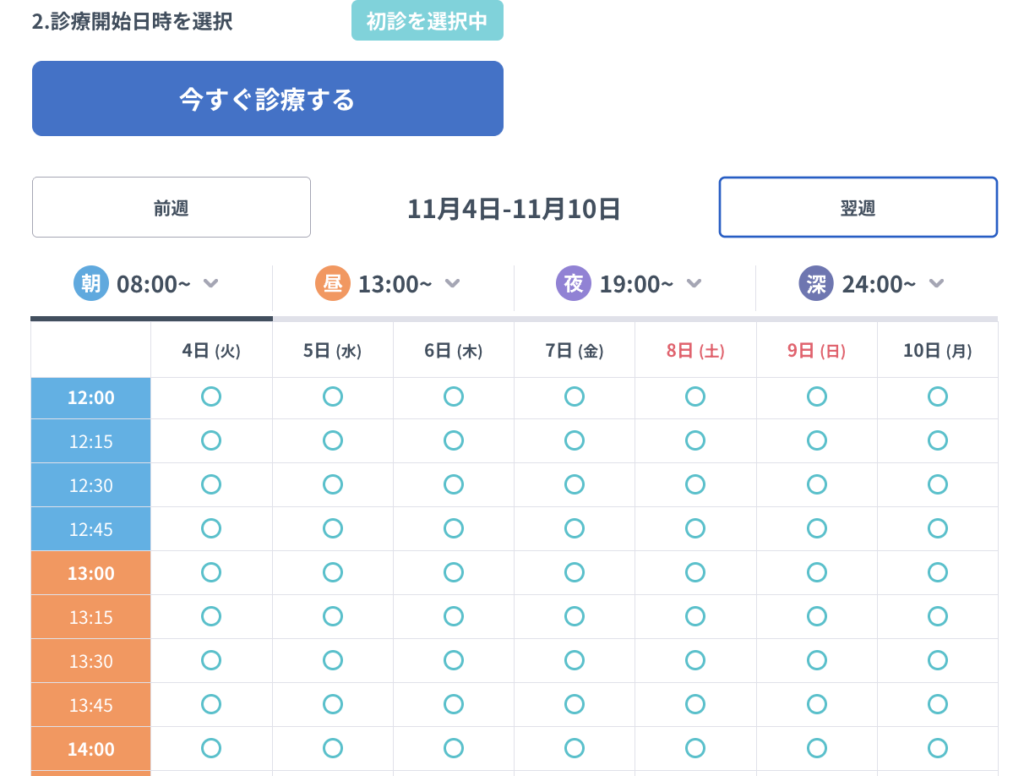1024x776 pixels.
Task: Pick the 14:00 slot on 10日 (月)
Action: point(937,748)
